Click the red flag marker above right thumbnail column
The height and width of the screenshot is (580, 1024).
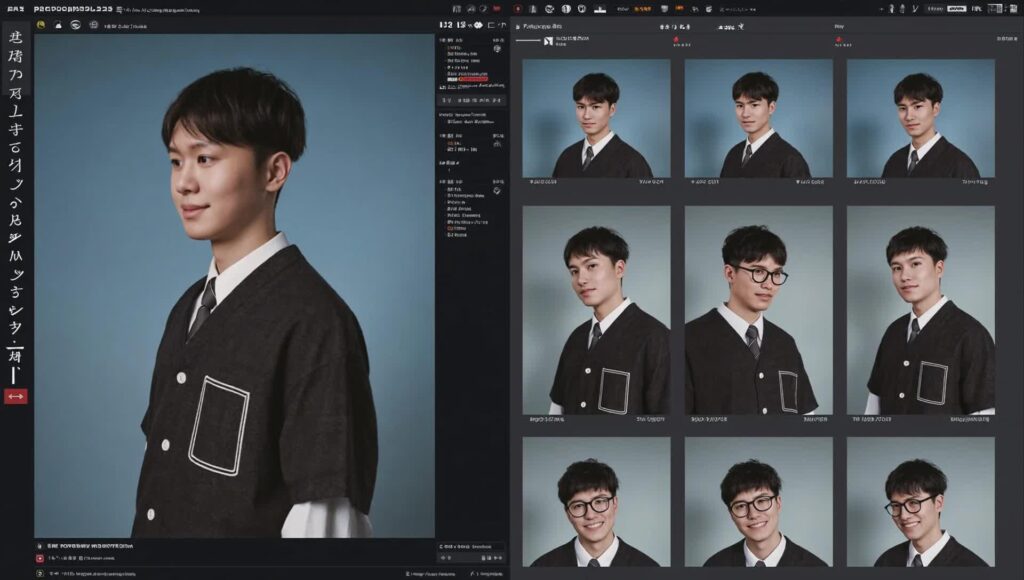pyautogui.click(x=839, y=39)
